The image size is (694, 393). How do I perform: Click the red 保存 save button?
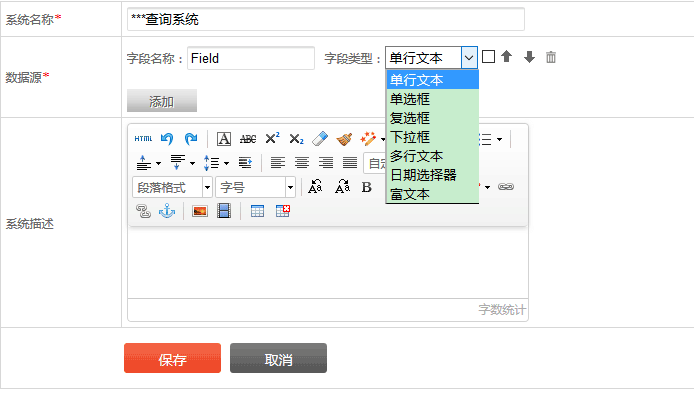coord(172,358)
